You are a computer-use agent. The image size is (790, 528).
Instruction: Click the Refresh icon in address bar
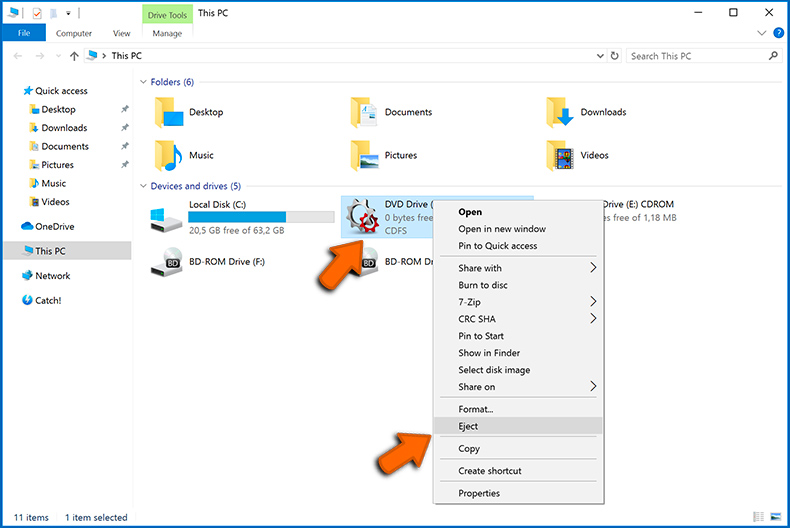tap(615, 55)
